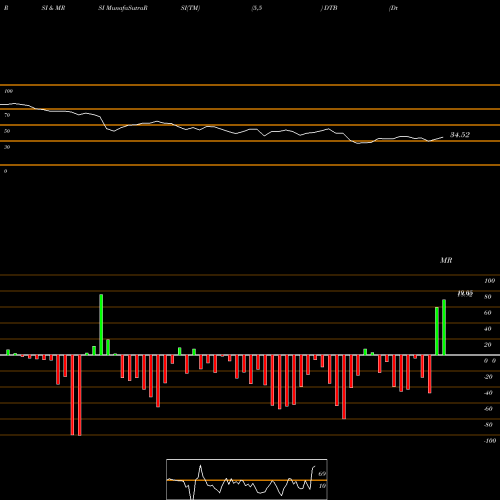This screenshot has width=500, height=500.
Task: Click the last green bar at the right end
Action: [x=444, y=327]
